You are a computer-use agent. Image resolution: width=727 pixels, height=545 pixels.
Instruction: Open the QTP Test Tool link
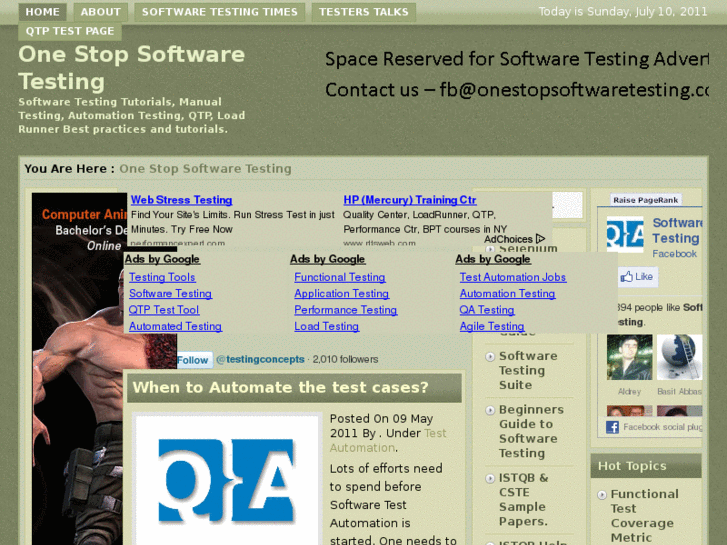[x=164, y=309]
